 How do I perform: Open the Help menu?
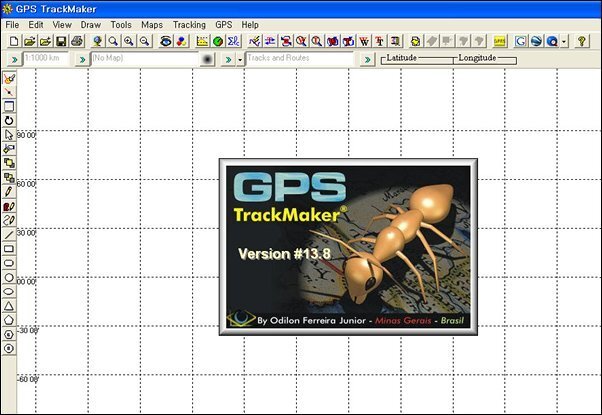point(250,25)
